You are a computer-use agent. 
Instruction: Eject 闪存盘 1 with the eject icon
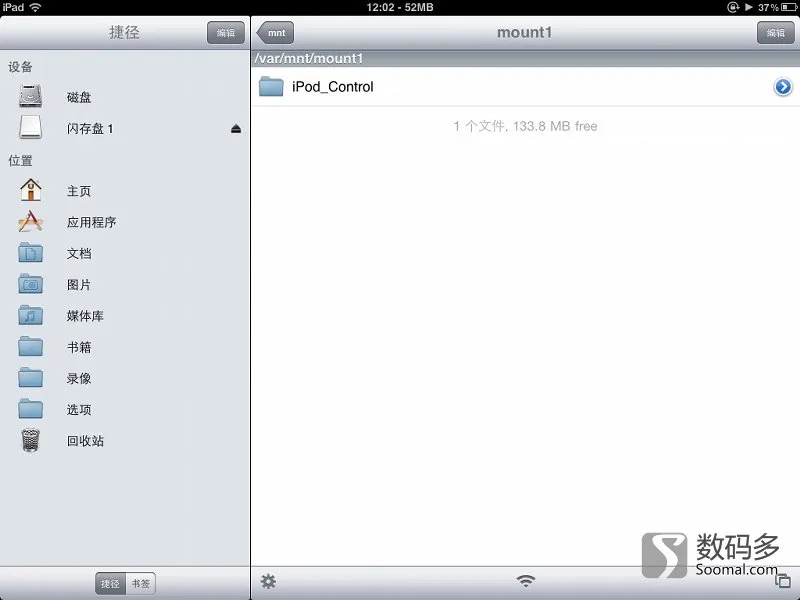[236, 129]
